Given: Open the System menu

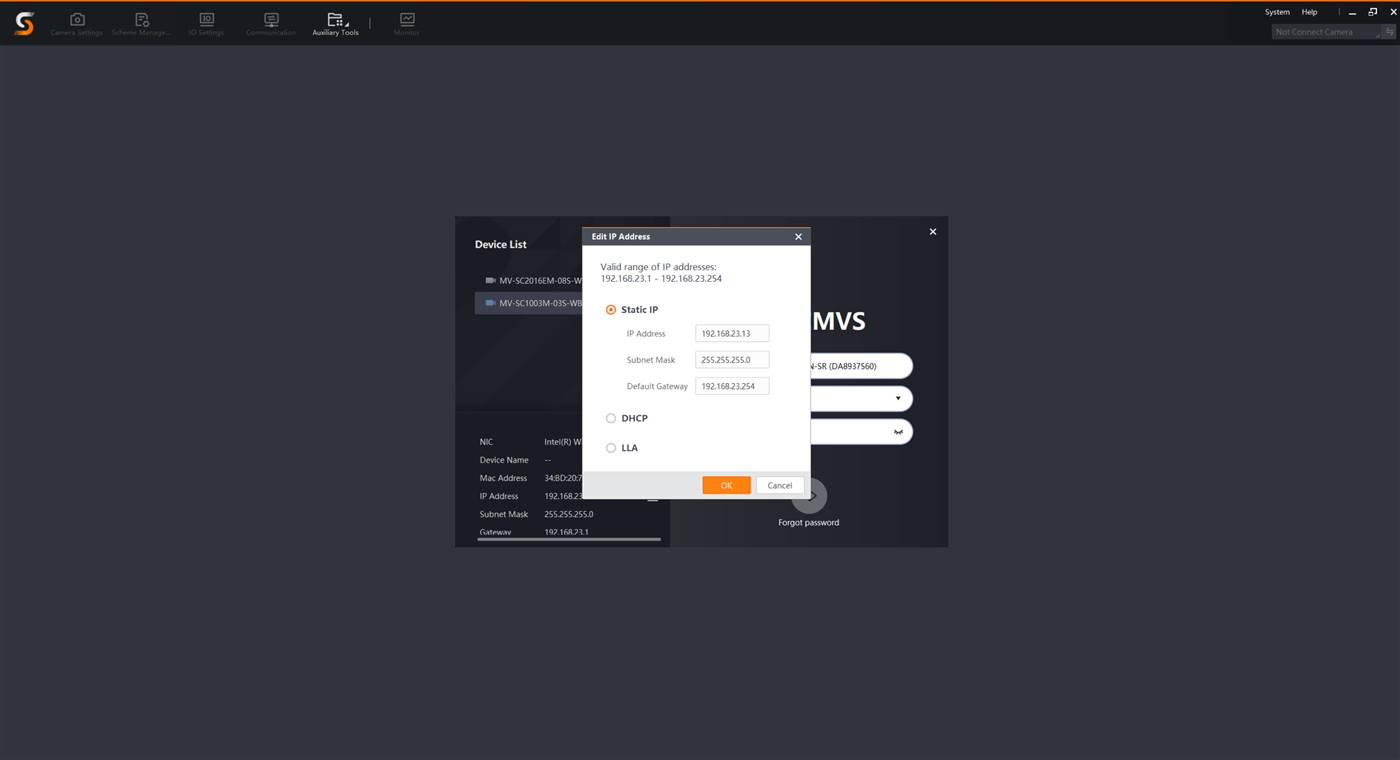Looking at the screenshot, I should 1277,12.
